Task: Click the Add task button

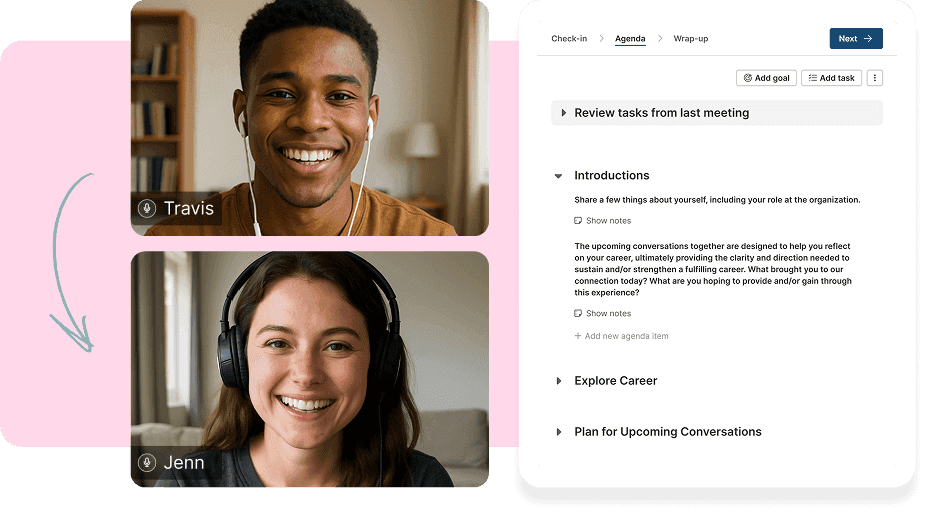Action: (831, 78)
